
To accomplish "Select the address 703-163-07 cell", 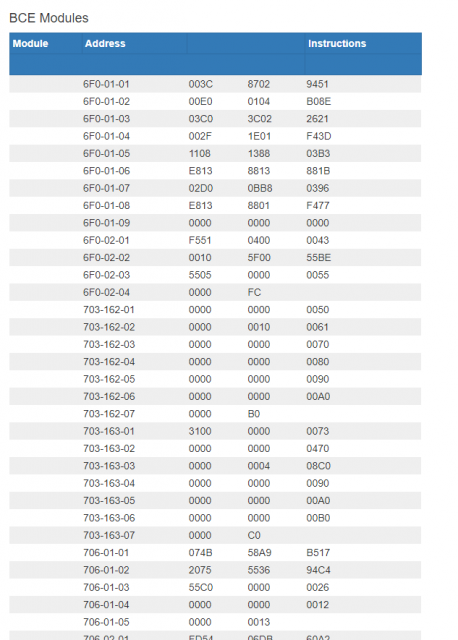I will pos(109,536).
